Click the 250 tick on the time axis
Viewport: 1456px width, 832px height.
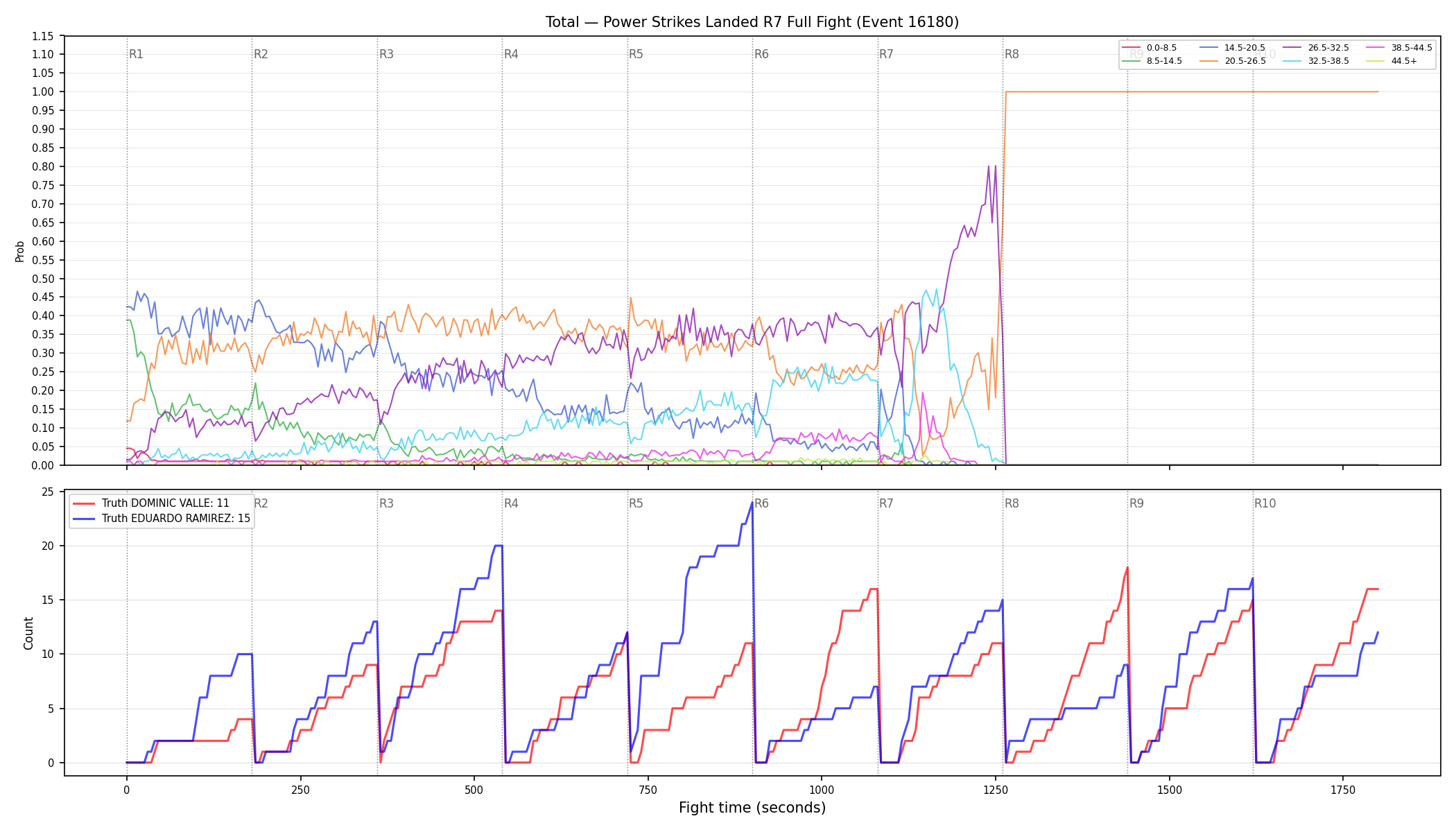300,790
